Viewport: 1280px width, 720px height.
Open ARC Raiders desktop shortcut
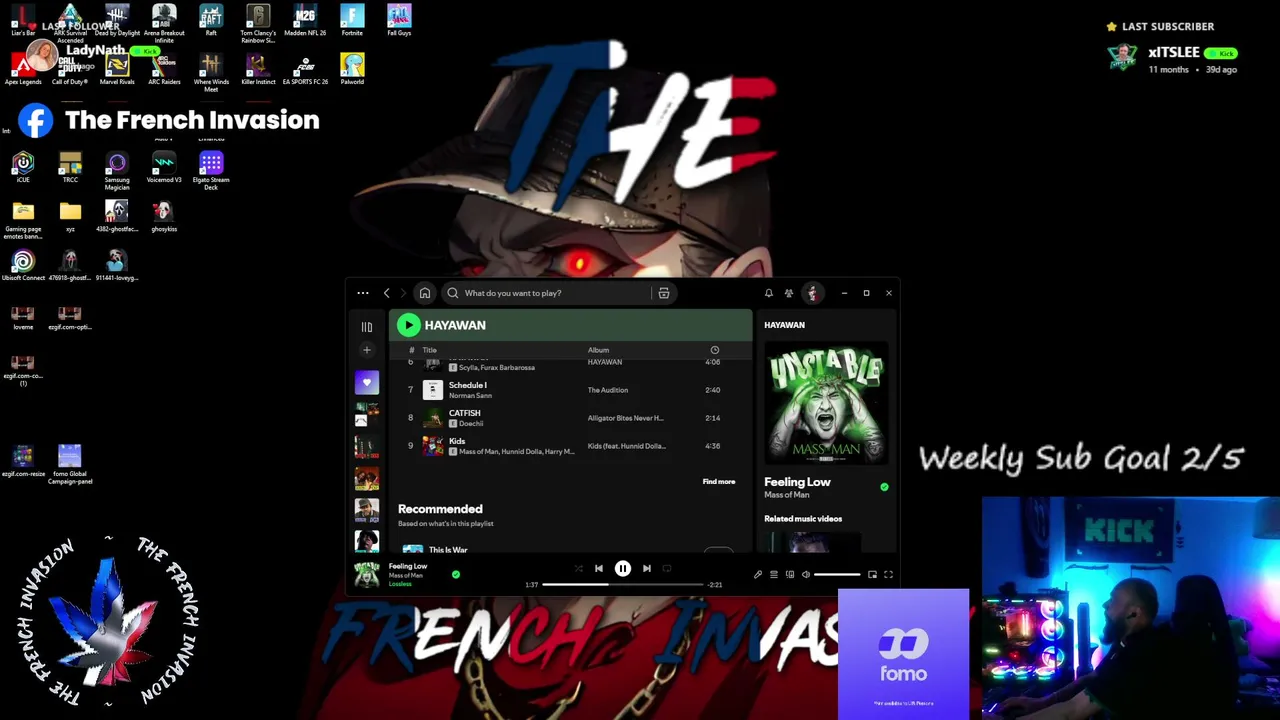click(x=164, y=70)
